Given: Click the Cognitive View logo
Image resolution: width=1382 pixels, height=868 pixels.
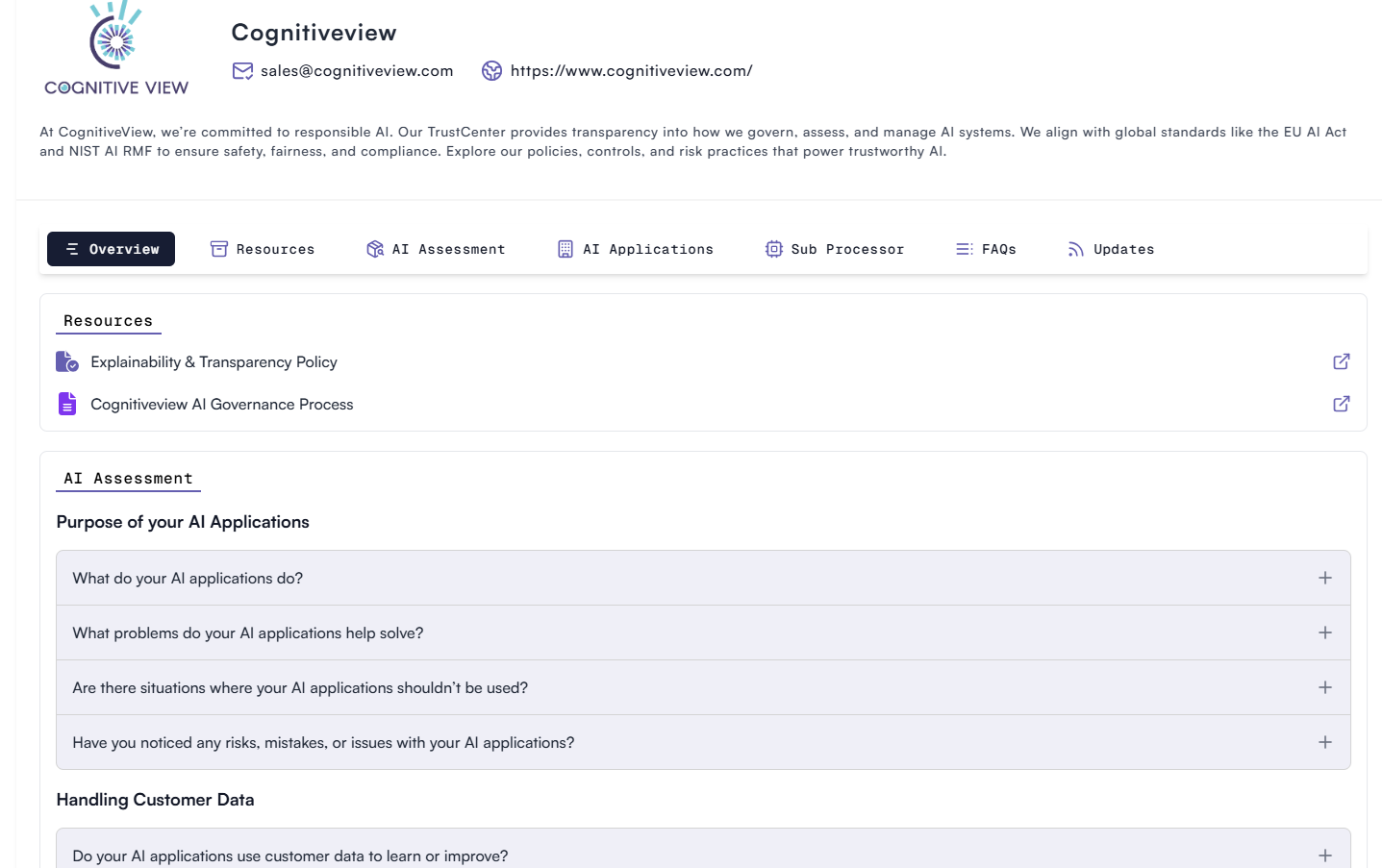Looking at the screenshot, I should click(114, 48).
